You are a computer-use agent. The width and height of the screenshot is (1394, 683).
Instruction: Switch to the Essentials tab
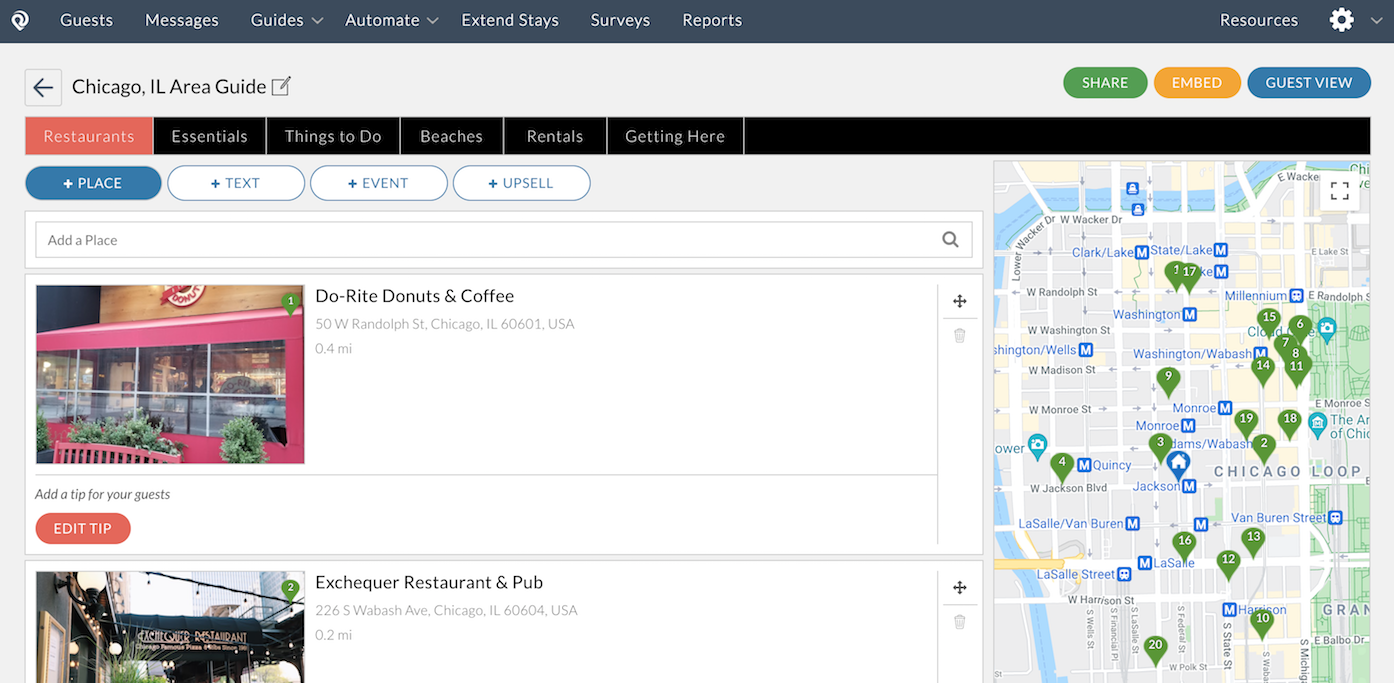point(209,136)
